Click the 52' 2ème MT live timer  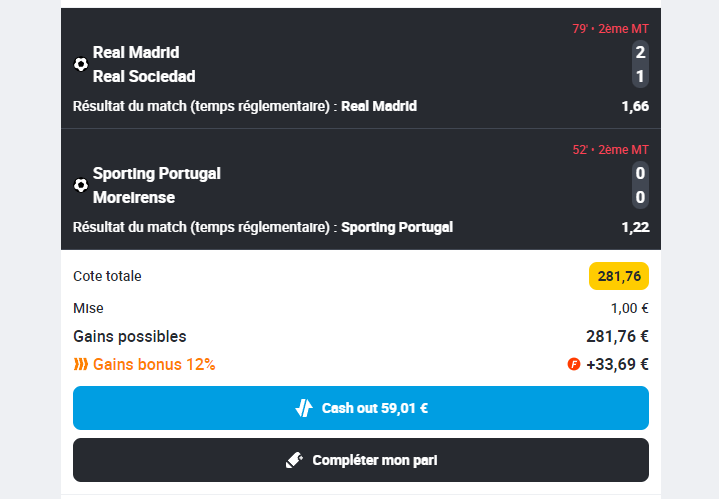coord(610,150)
